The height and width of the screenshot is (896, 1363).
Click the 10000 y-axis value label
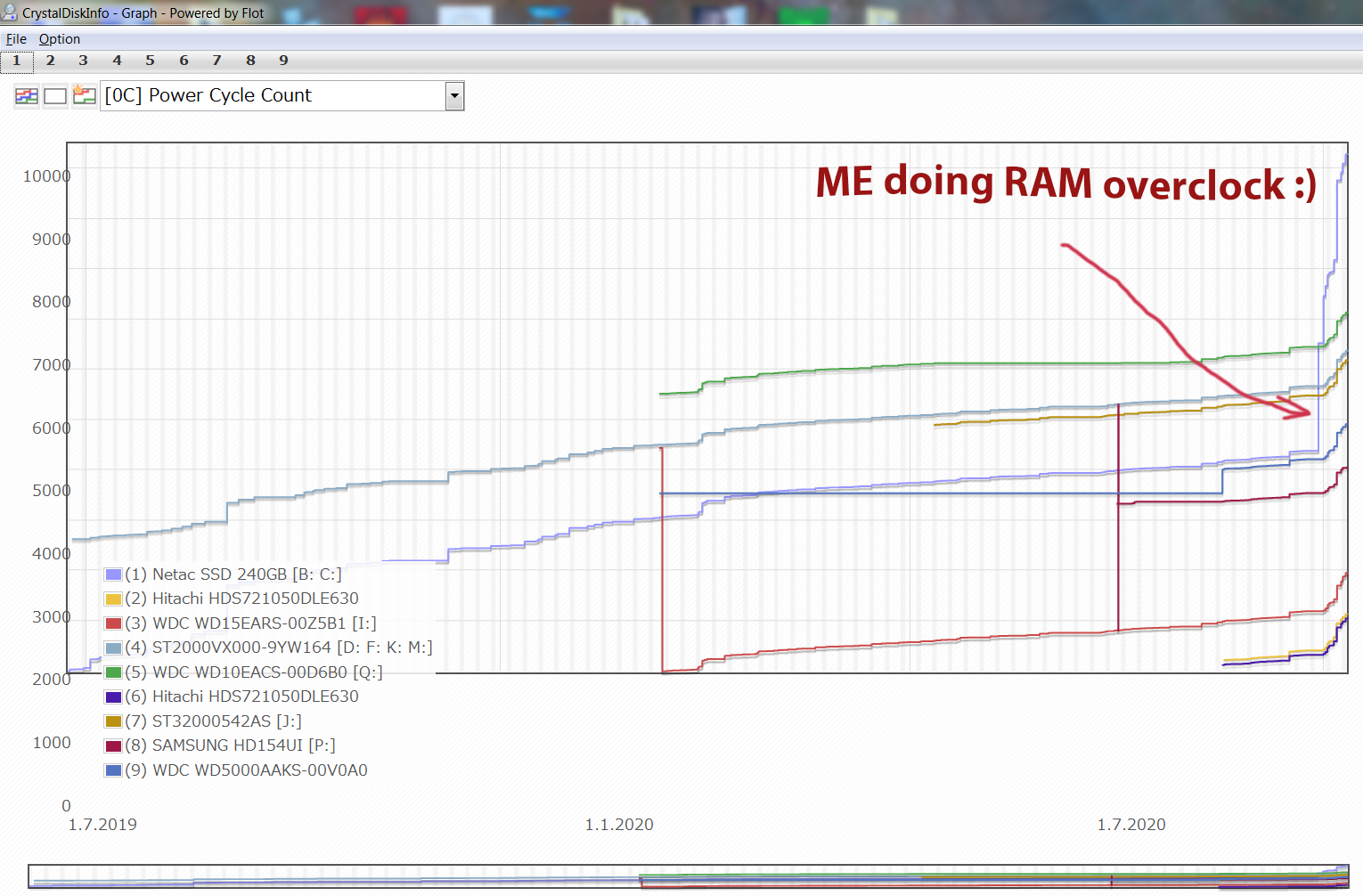pos(47,176)
